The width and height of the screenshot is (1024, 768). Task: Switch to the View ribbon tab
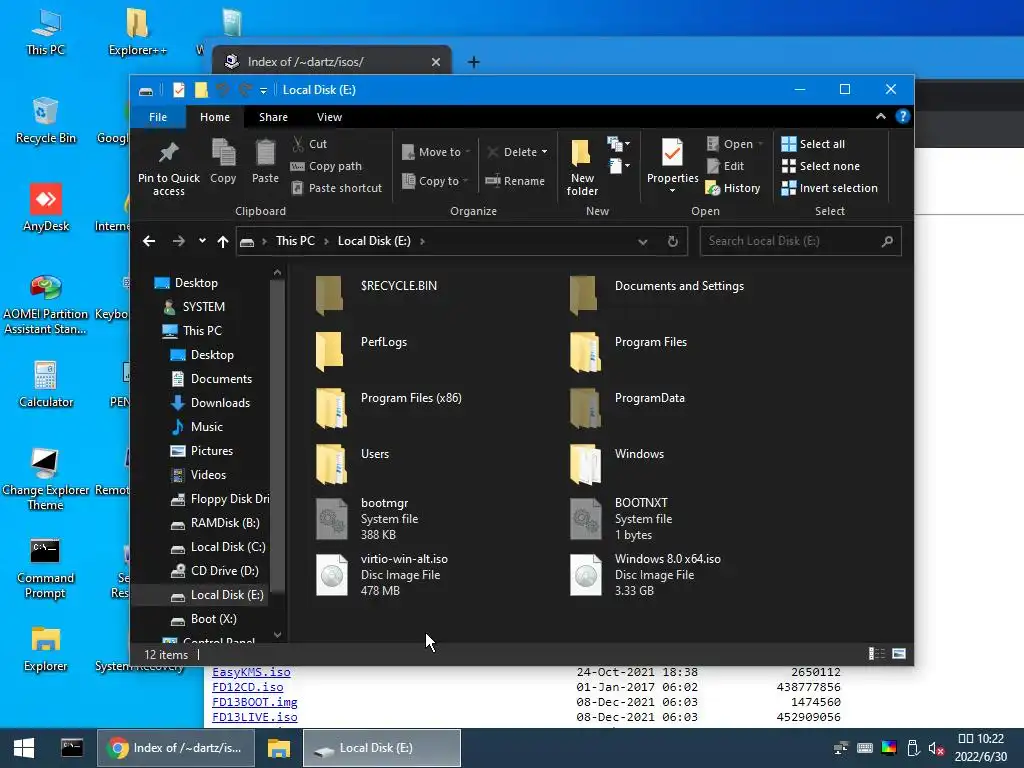(329, 117)
